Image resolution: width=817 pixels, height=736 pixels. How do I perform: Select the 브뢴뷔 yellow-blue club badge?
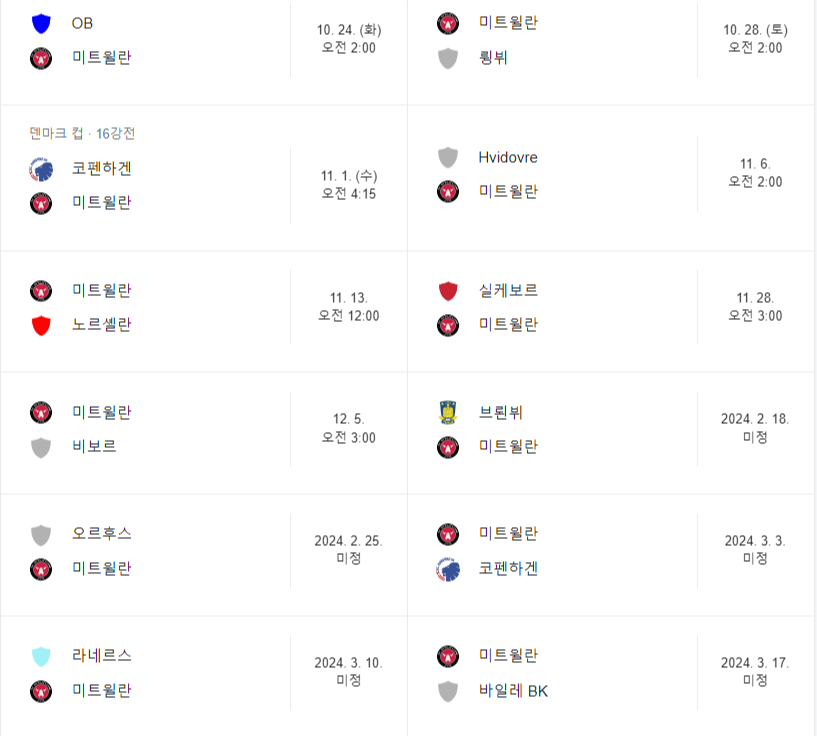click(447, 412)
